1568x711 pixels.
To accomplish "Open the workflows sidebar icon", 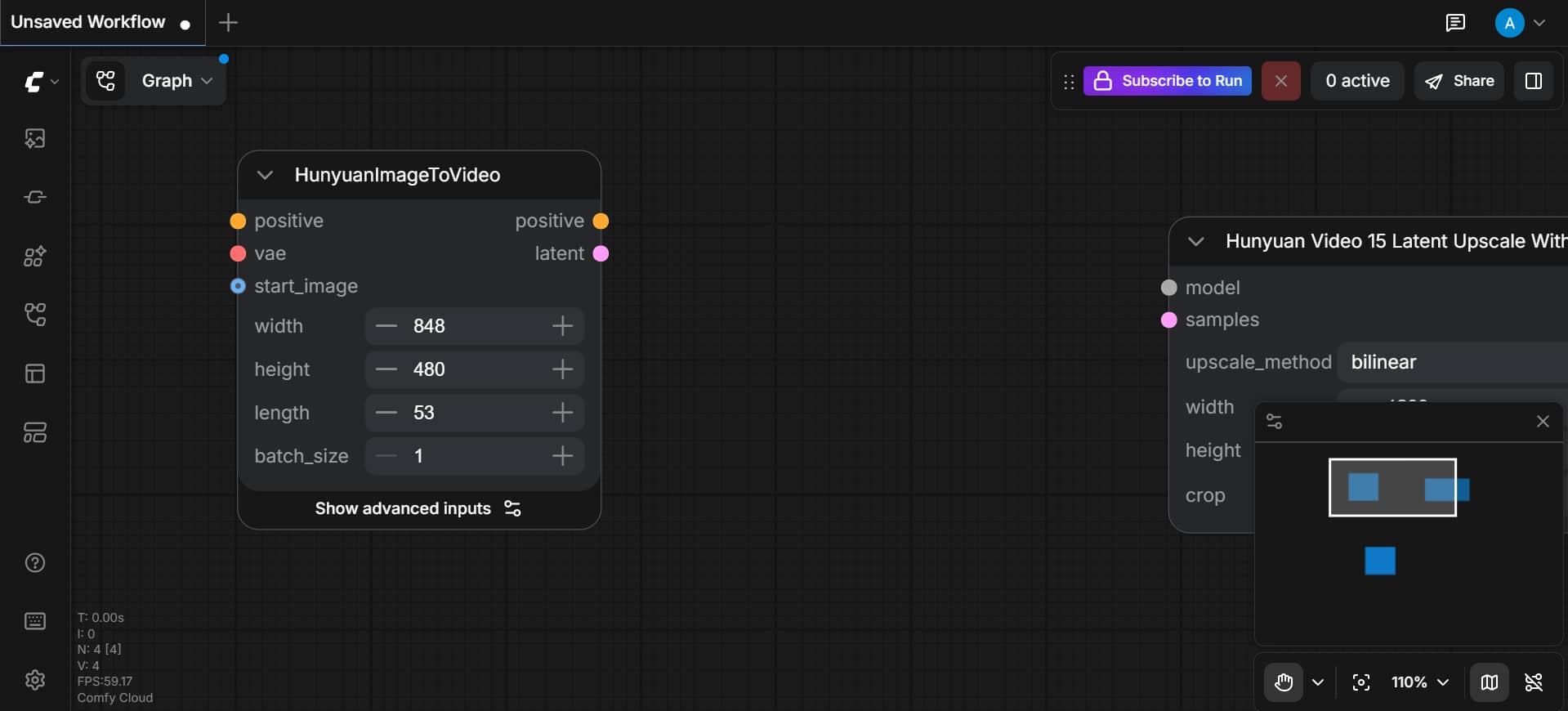I will point(35,315).
